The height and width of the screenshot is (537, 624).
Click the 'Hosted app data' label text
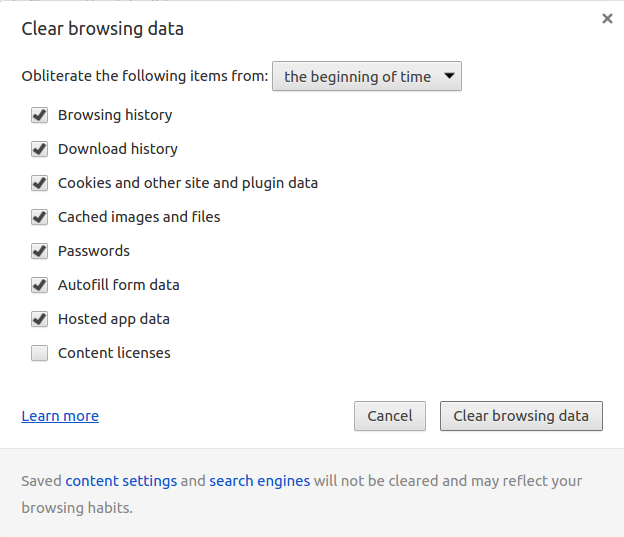pyautogui.click(x=114, y=319)
